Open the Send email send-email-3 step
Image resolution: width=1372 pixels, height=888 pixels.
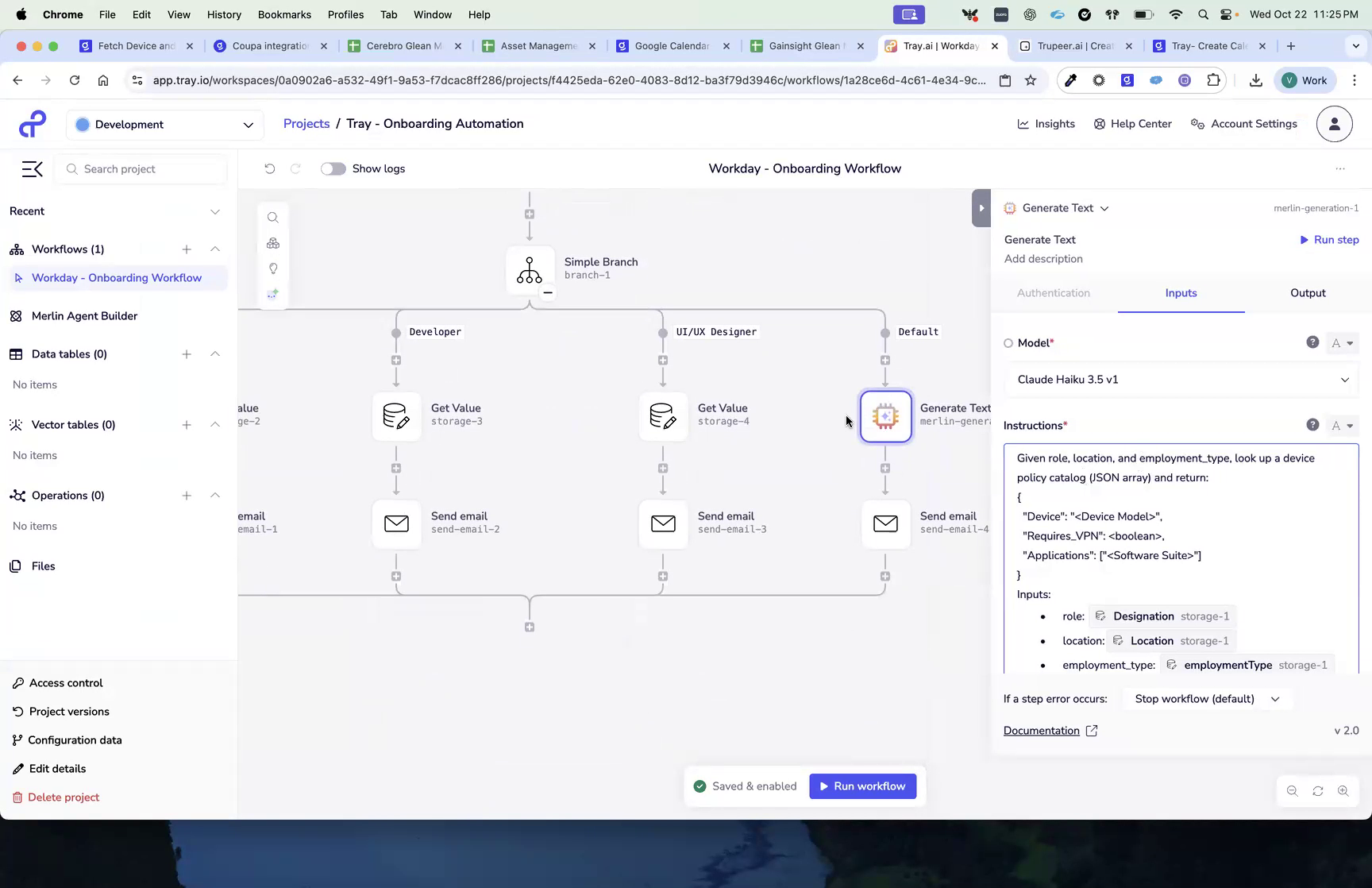[x=663, y=524]
